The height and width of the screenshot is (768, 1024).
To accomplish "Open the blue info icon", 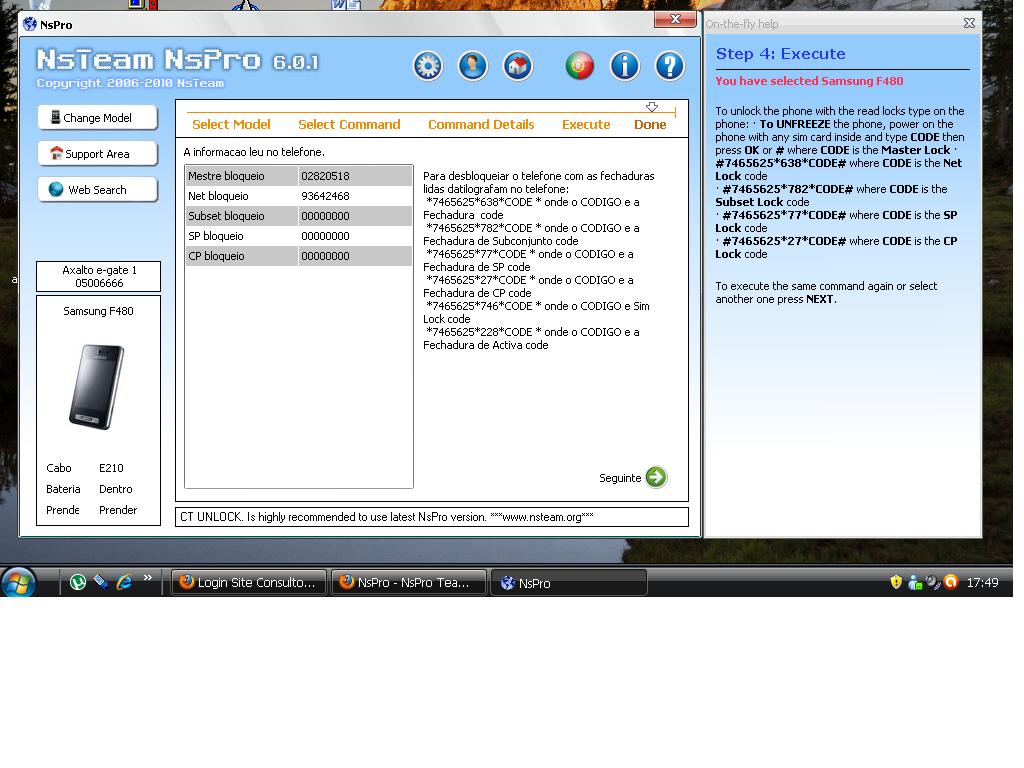I will [x=625, y=66].
